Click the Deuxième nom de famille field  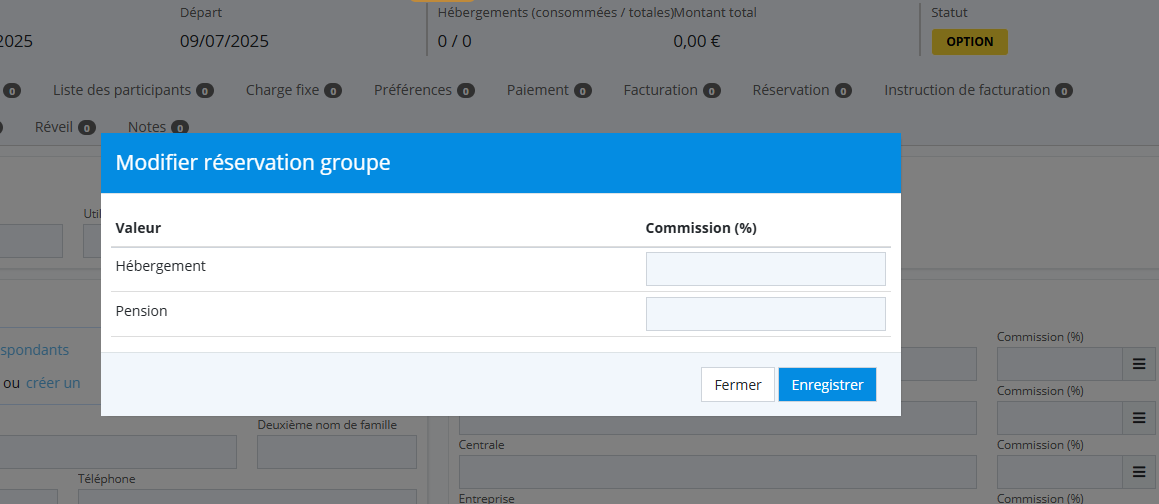[336, 452]
